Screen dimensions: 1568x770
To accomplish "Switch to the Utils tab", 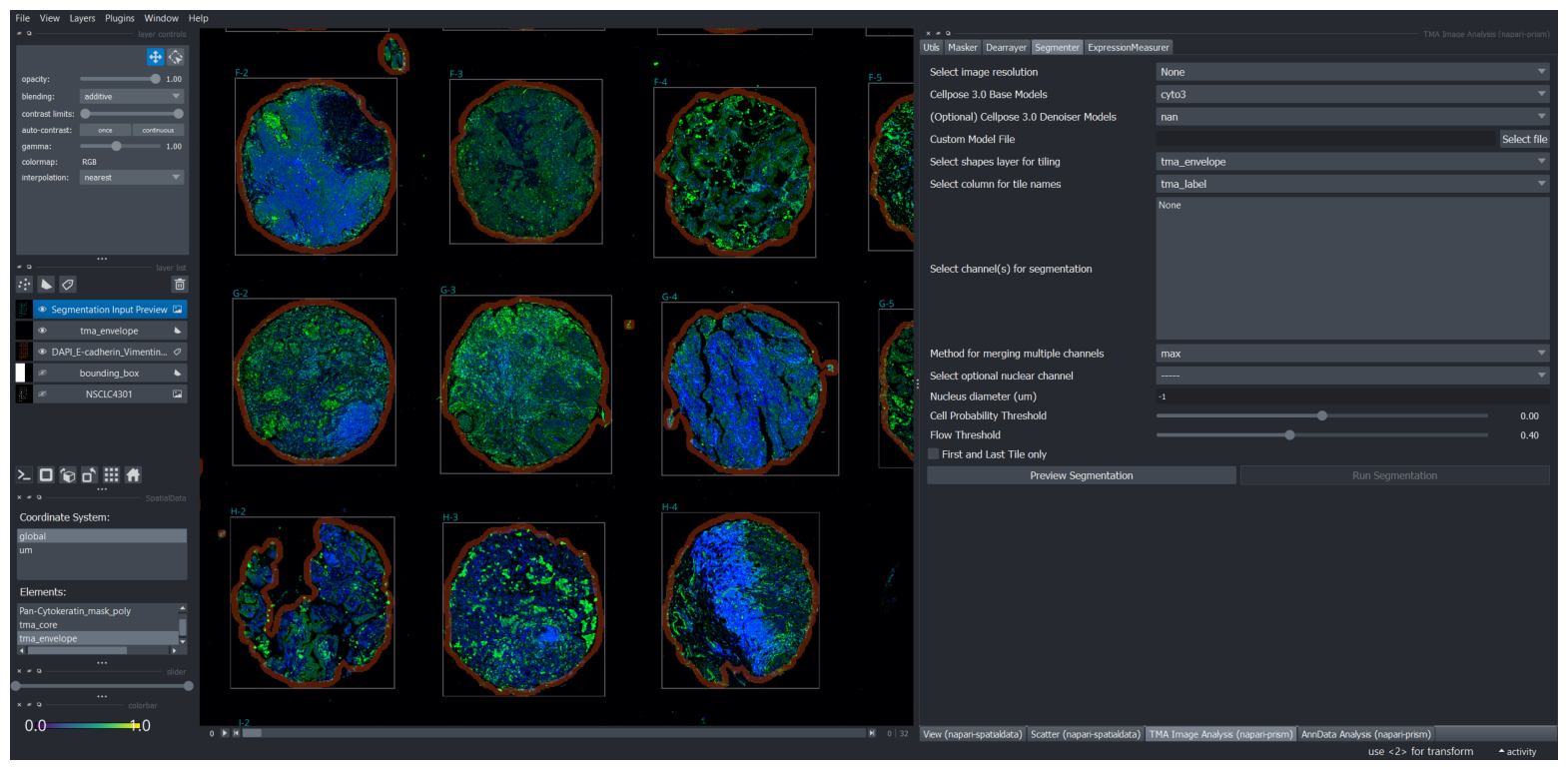I will click(931, 47).
